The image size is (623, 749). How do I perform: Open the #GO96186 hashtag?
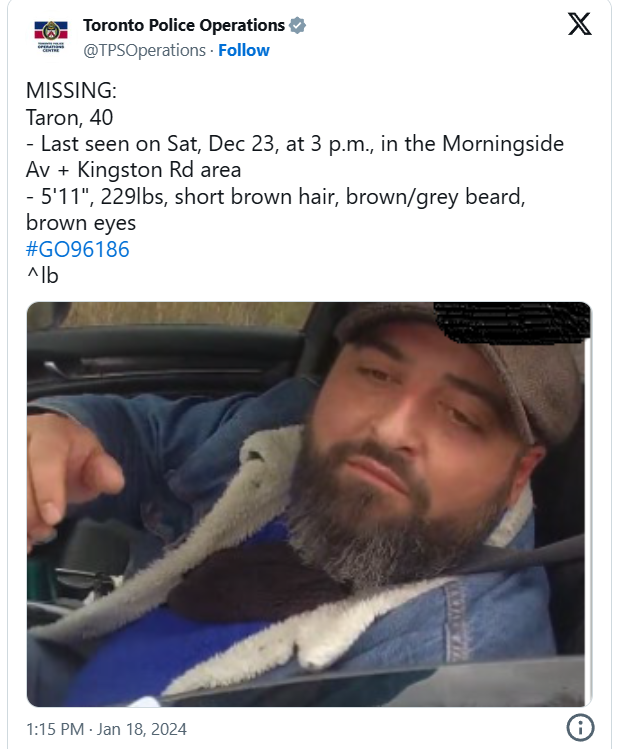(x=77, y=249)
